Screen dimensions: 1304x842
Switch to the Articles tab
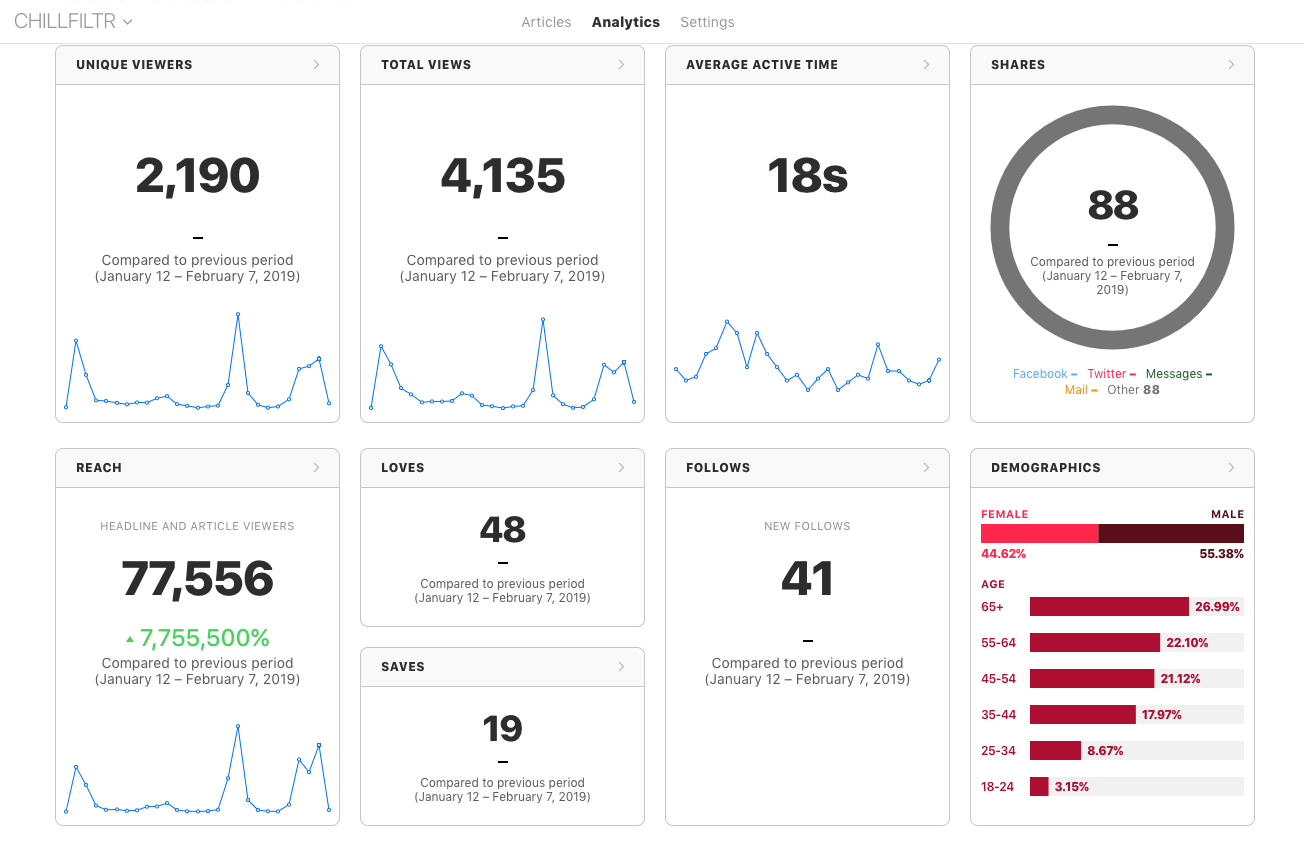click(x=546, y=22)
